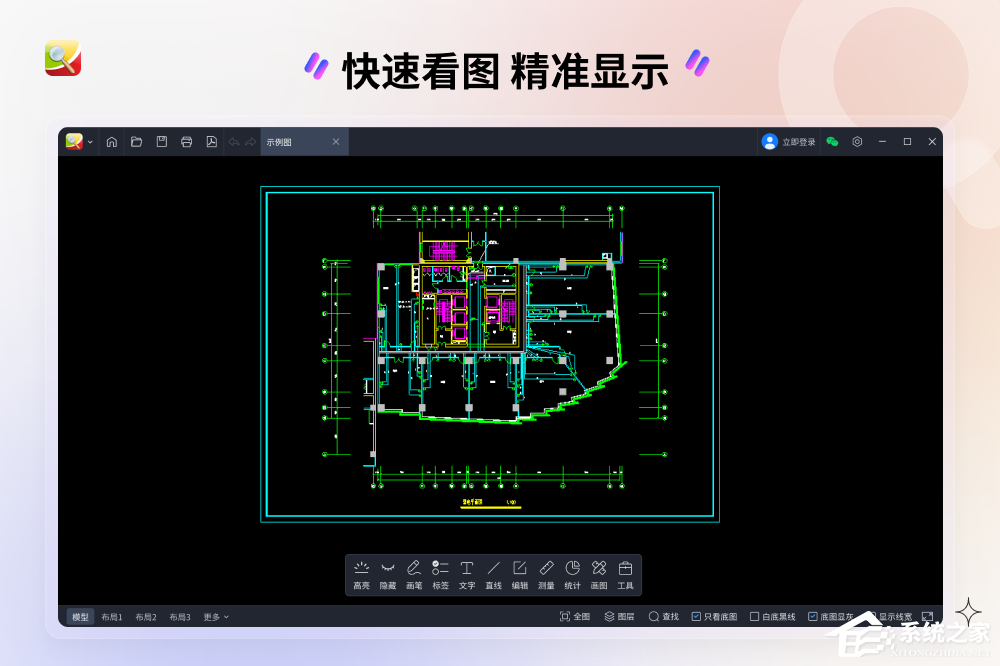Open the 画图 drawing tool
This screenshot has width=1000, height=666.
pyautogui.click(x=599, y=575)
